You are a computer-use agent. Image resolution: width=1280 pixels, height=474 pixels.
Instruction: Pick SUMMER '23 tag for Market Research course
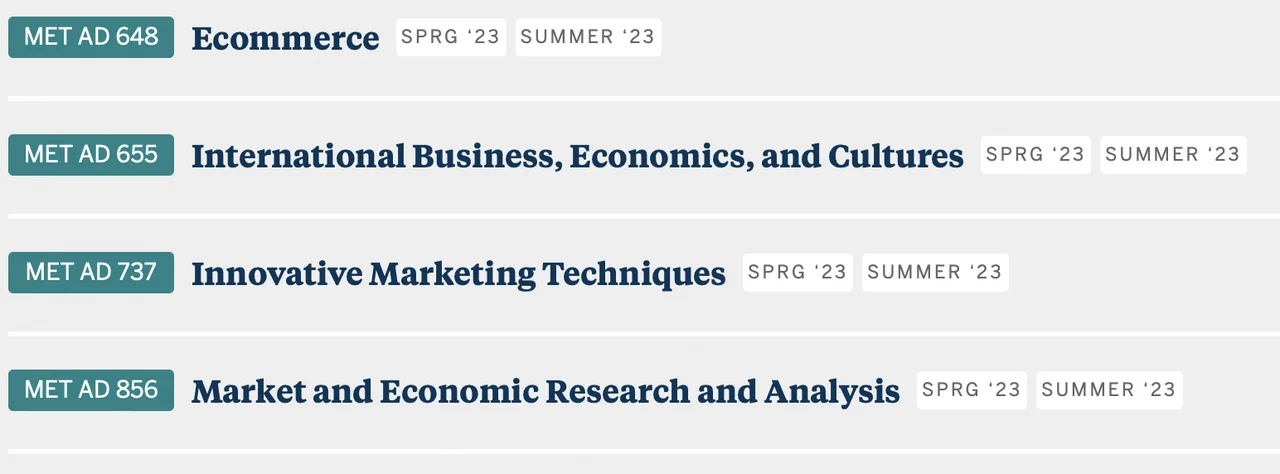1109,390
